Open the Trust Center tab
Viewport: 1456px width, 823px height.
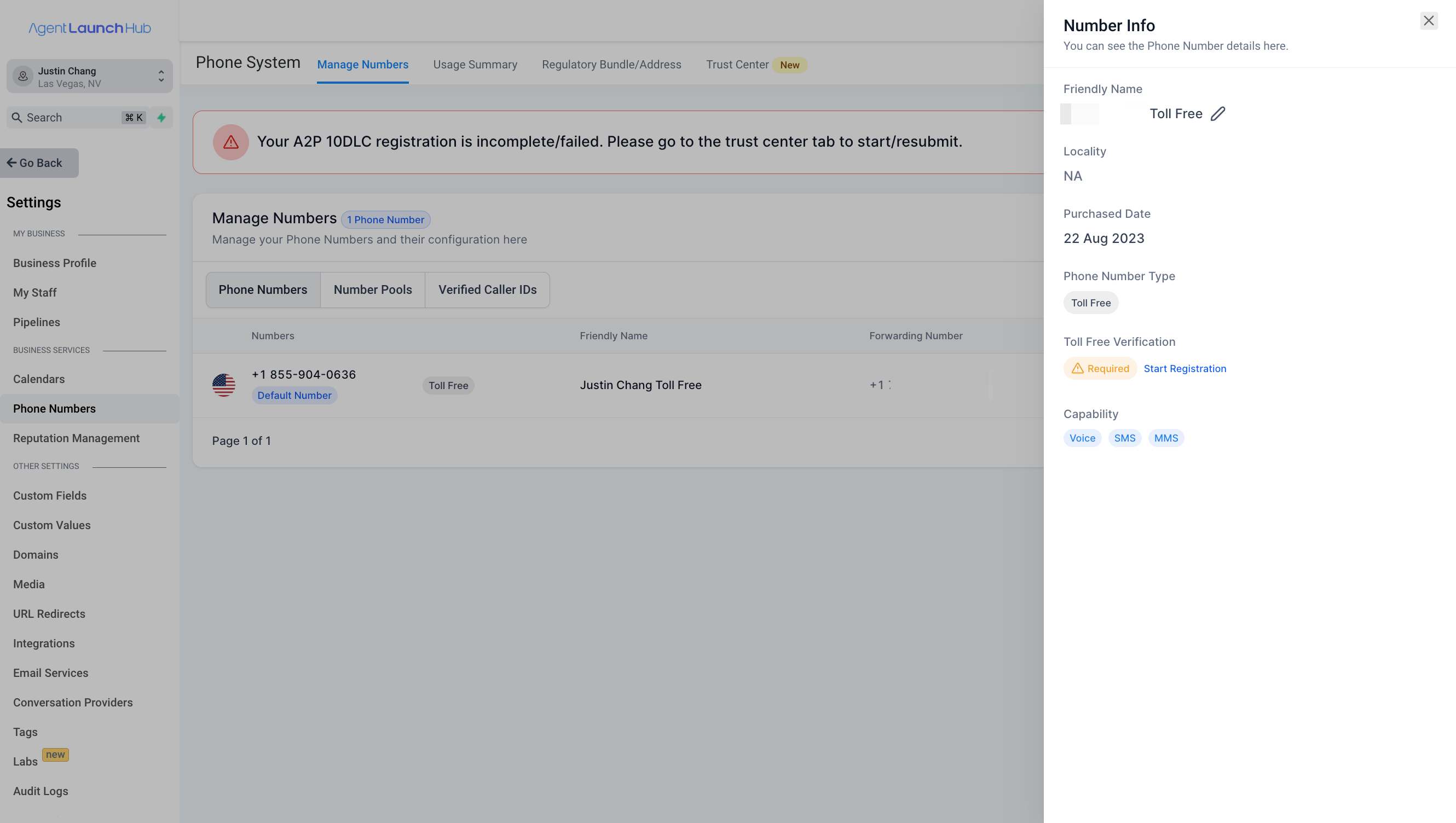(x=737, y=65)
